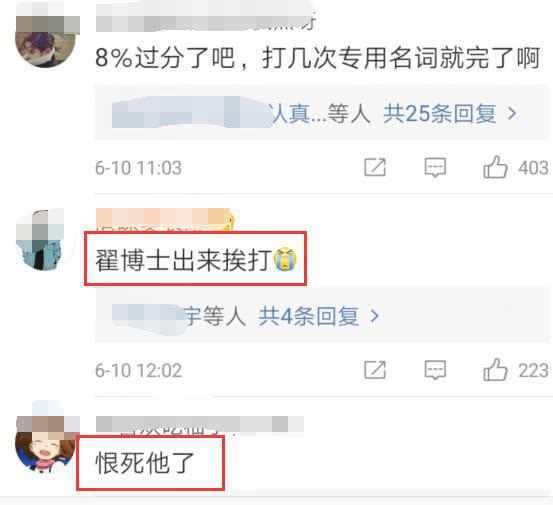This screenshot has height=505, width=553.
Task: Reply to the 6-10 12:02 comment
Action: [435, 370]
